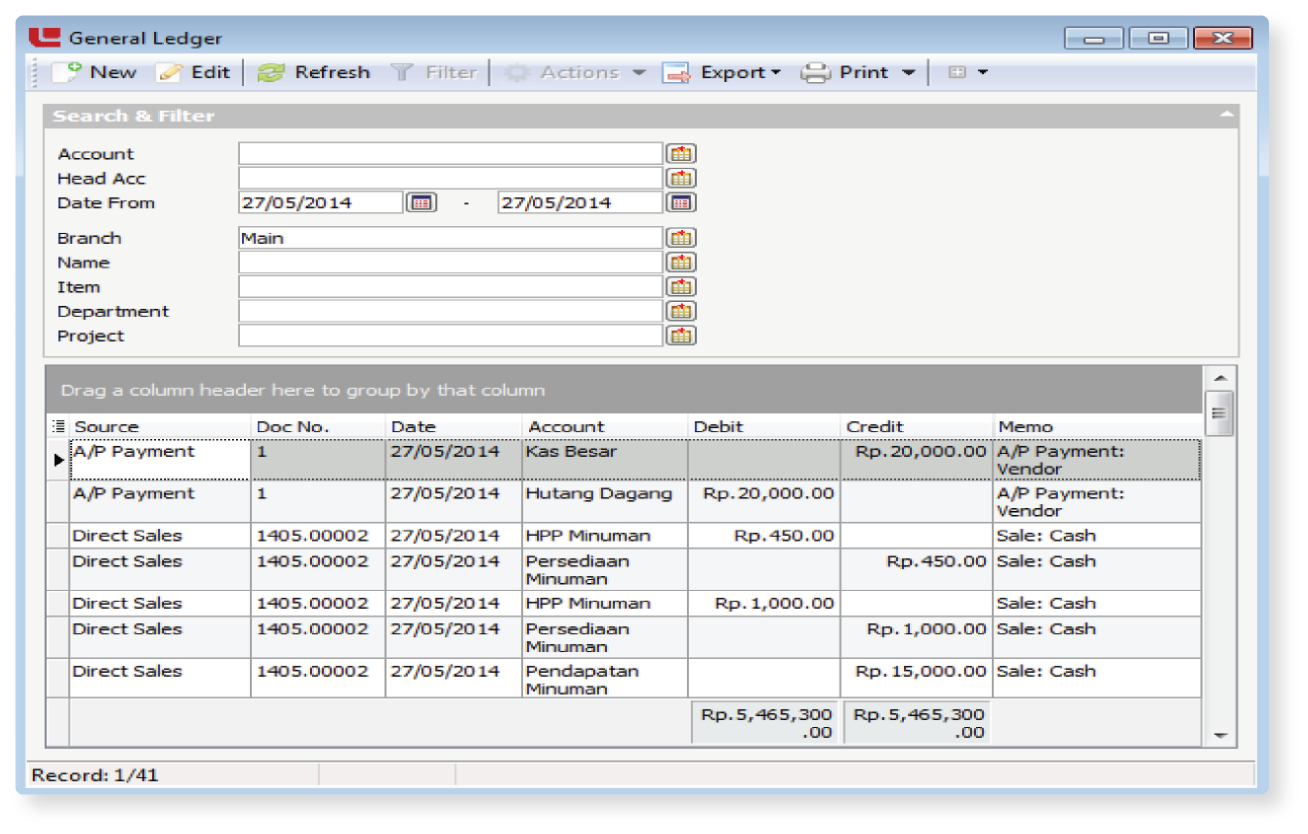This screenshot has height=834, width=1308.
Task: Click the Rp.5,465,300.00 credit total
Action: pyautogui.click(x=918, y=722)
